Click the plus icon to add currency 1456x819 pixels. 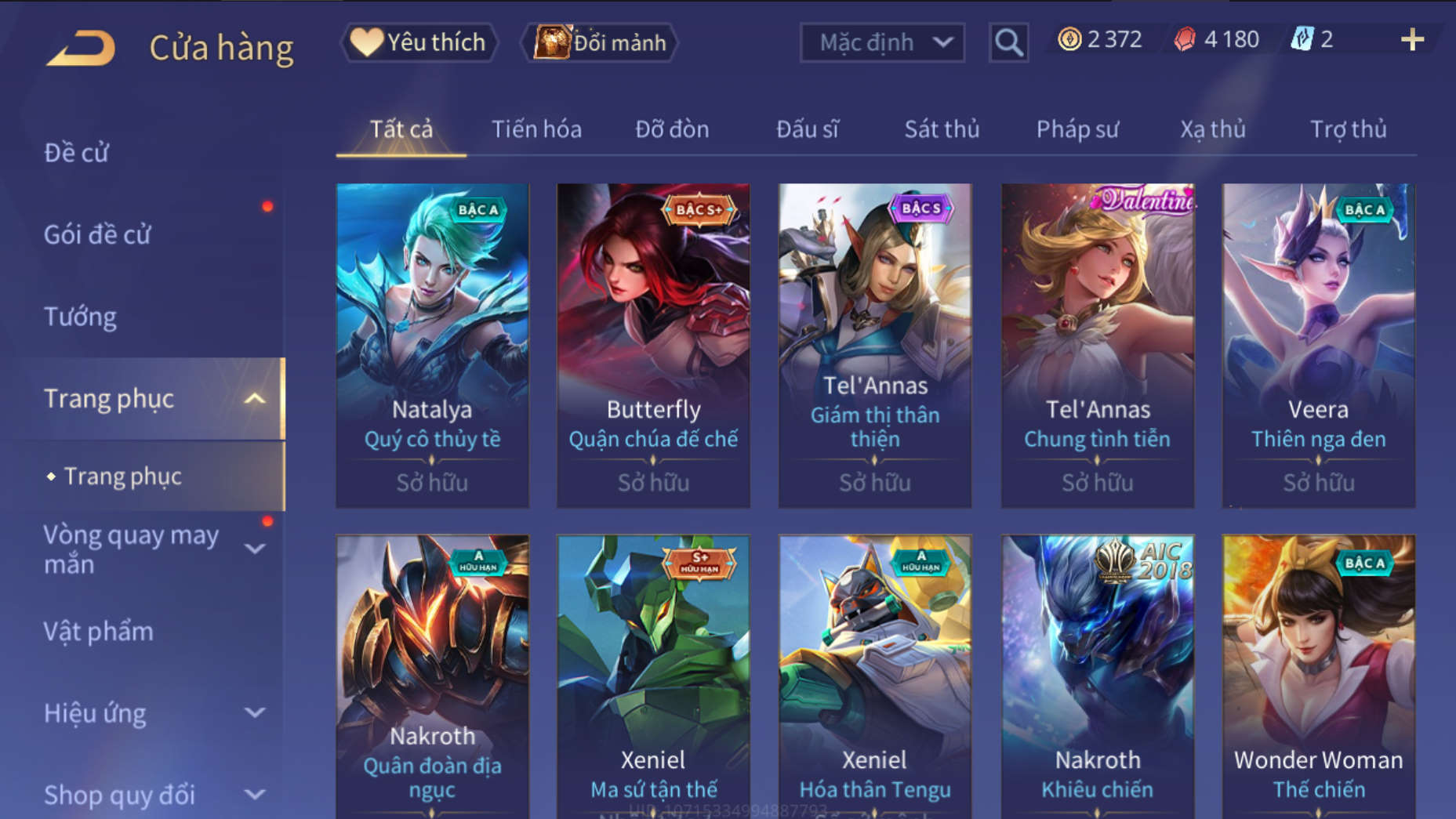pos(1412,39)
